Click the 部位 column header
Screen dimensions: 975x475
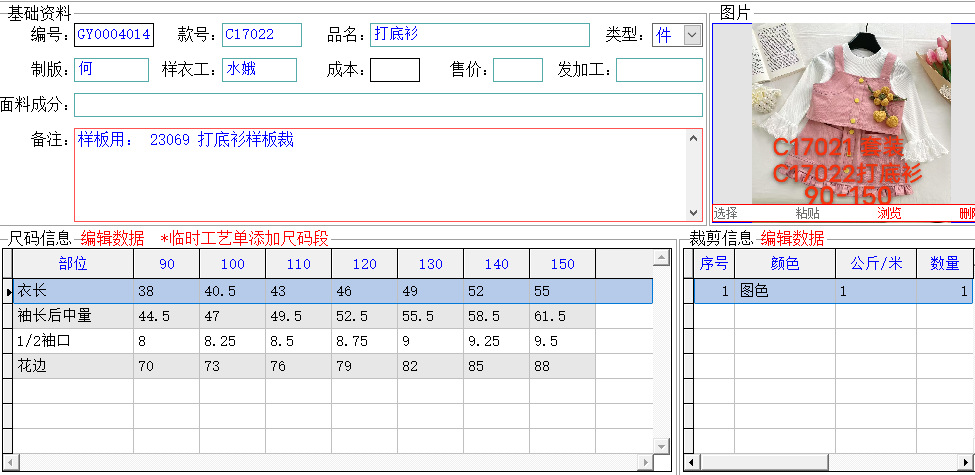[73, 264]
